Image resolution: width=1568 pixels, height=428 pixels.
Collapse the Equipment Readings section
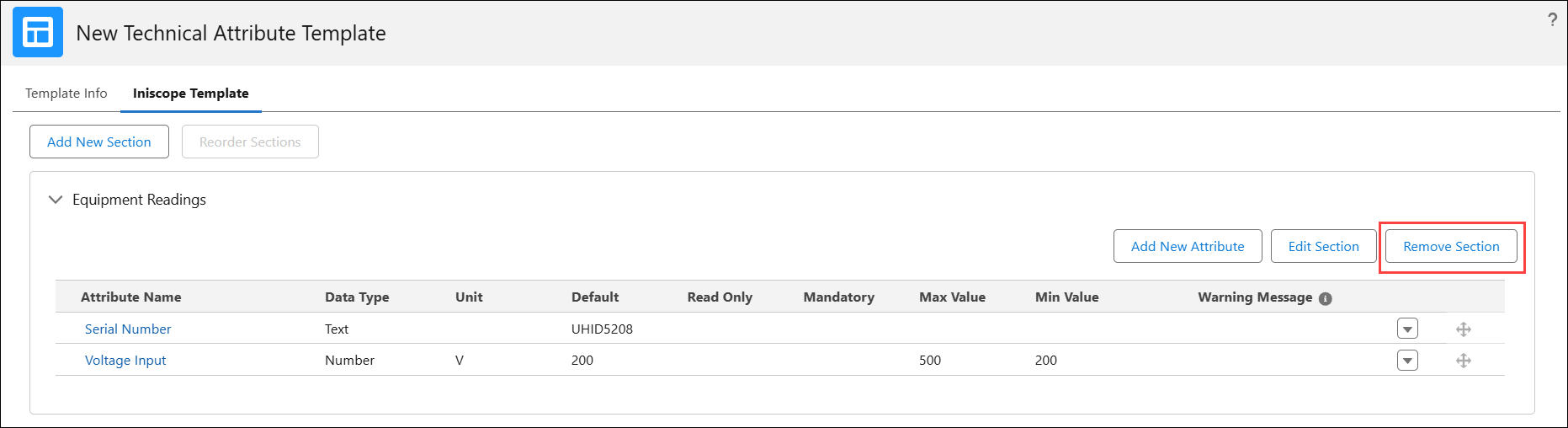[56, 200]
